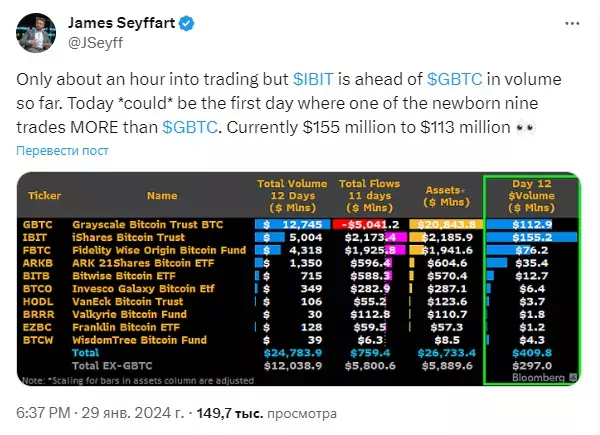This screenshot has width=600, height=435.
Task: Click the 149,7 тыс. просмотра views count
Action: coord(267,413)
